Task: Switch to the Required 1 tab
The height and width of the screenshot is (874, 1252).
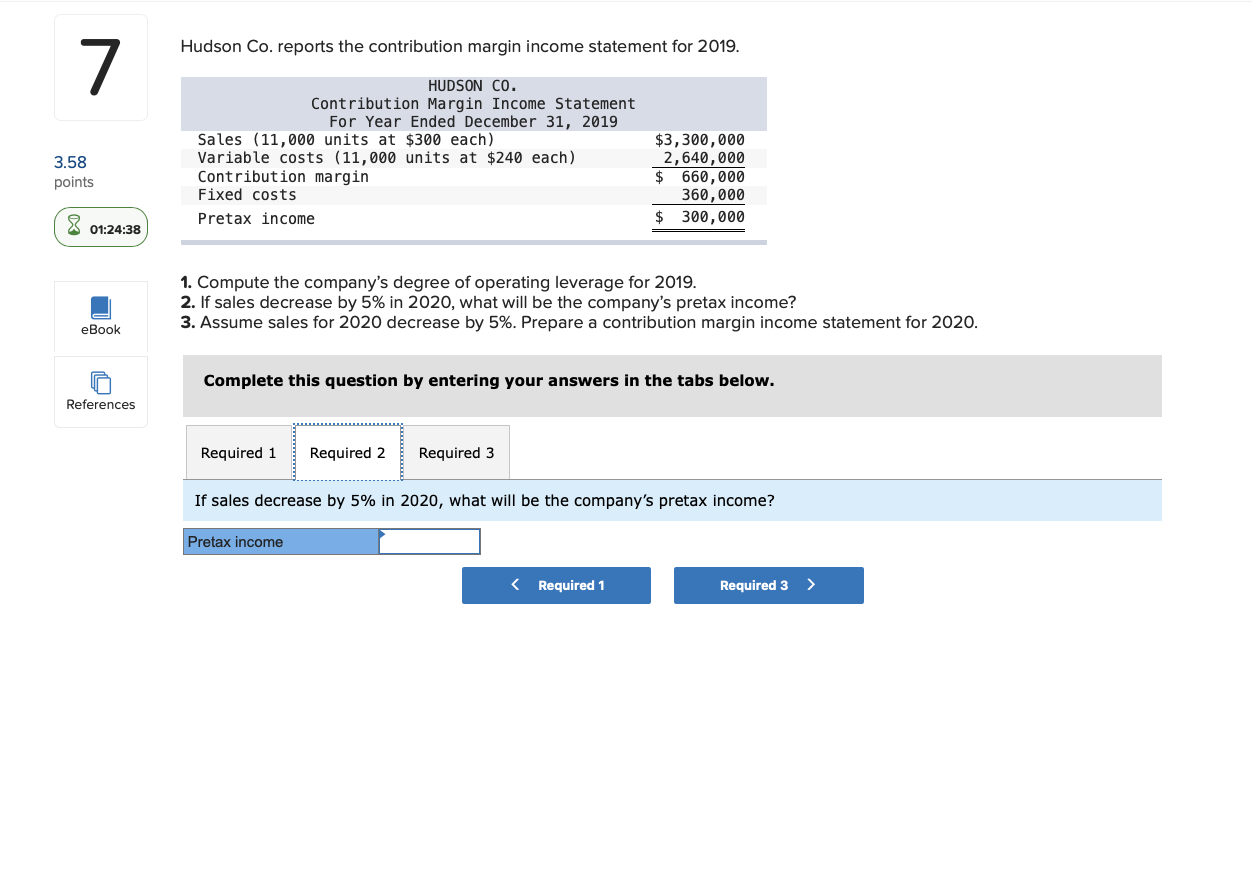Action: [x=239, y=452]
